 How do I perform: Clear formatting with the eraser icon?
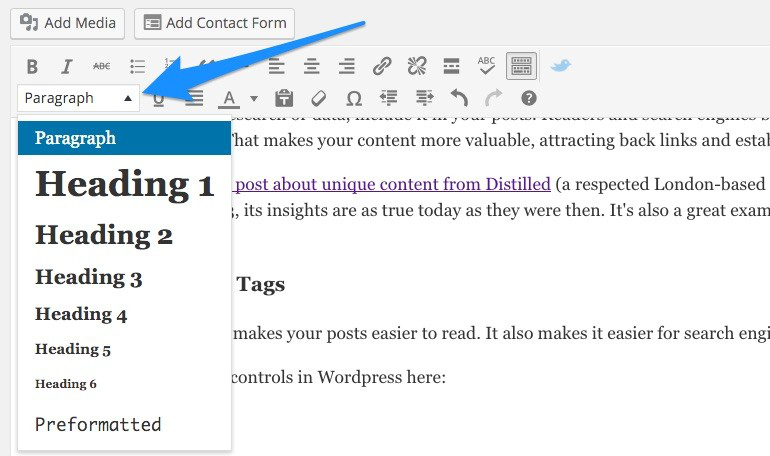tap(318, 98)
